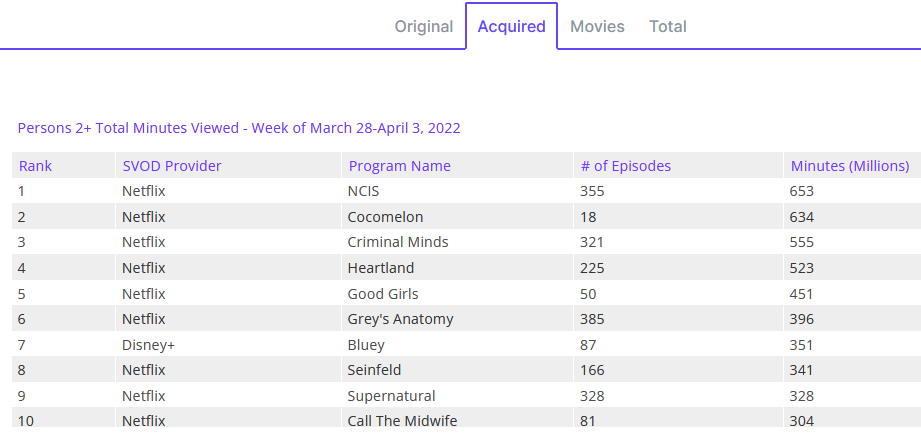Click the Program Name column header
This screenshot has width=921, height=436.
399,166
